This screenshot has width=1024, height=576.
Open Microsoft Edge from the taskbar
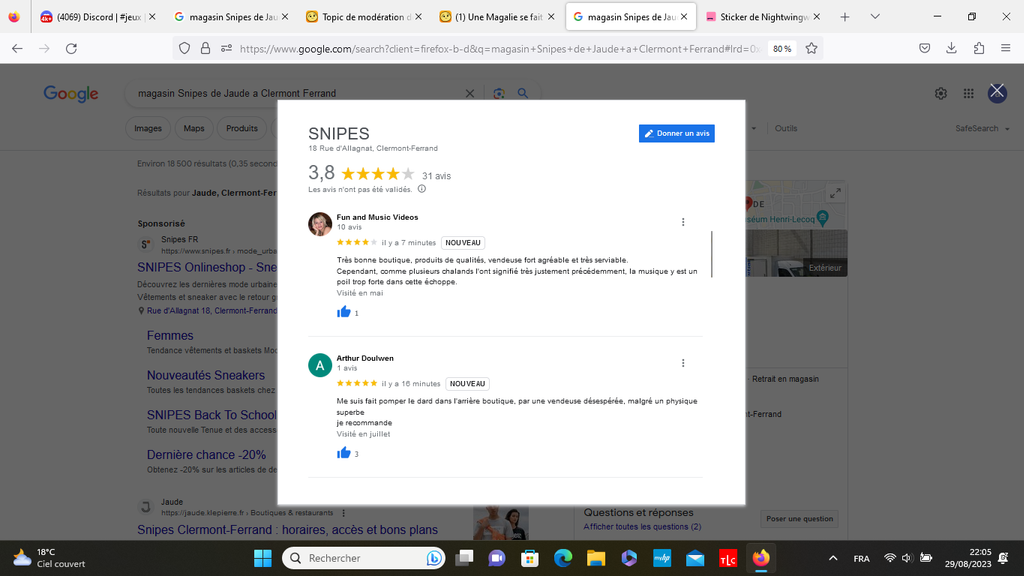coord(563,558)
